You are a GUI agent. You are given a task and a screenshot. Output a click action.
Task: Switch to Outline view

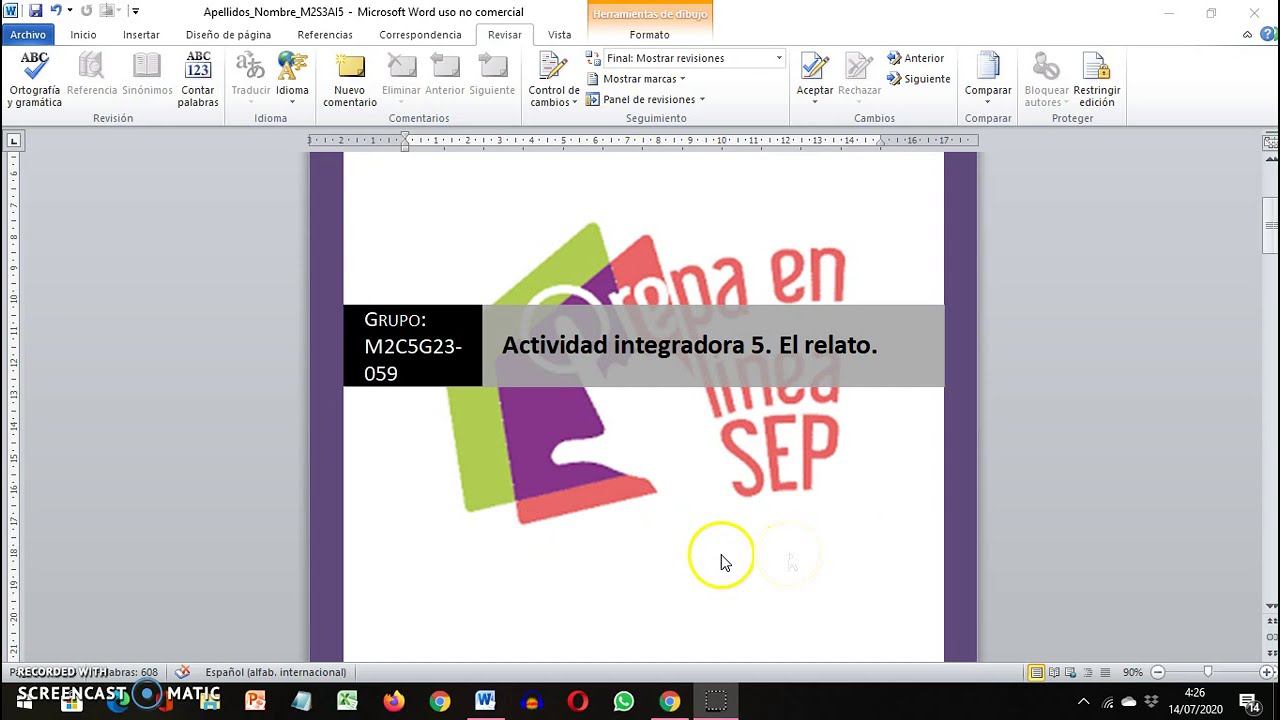1087,672
